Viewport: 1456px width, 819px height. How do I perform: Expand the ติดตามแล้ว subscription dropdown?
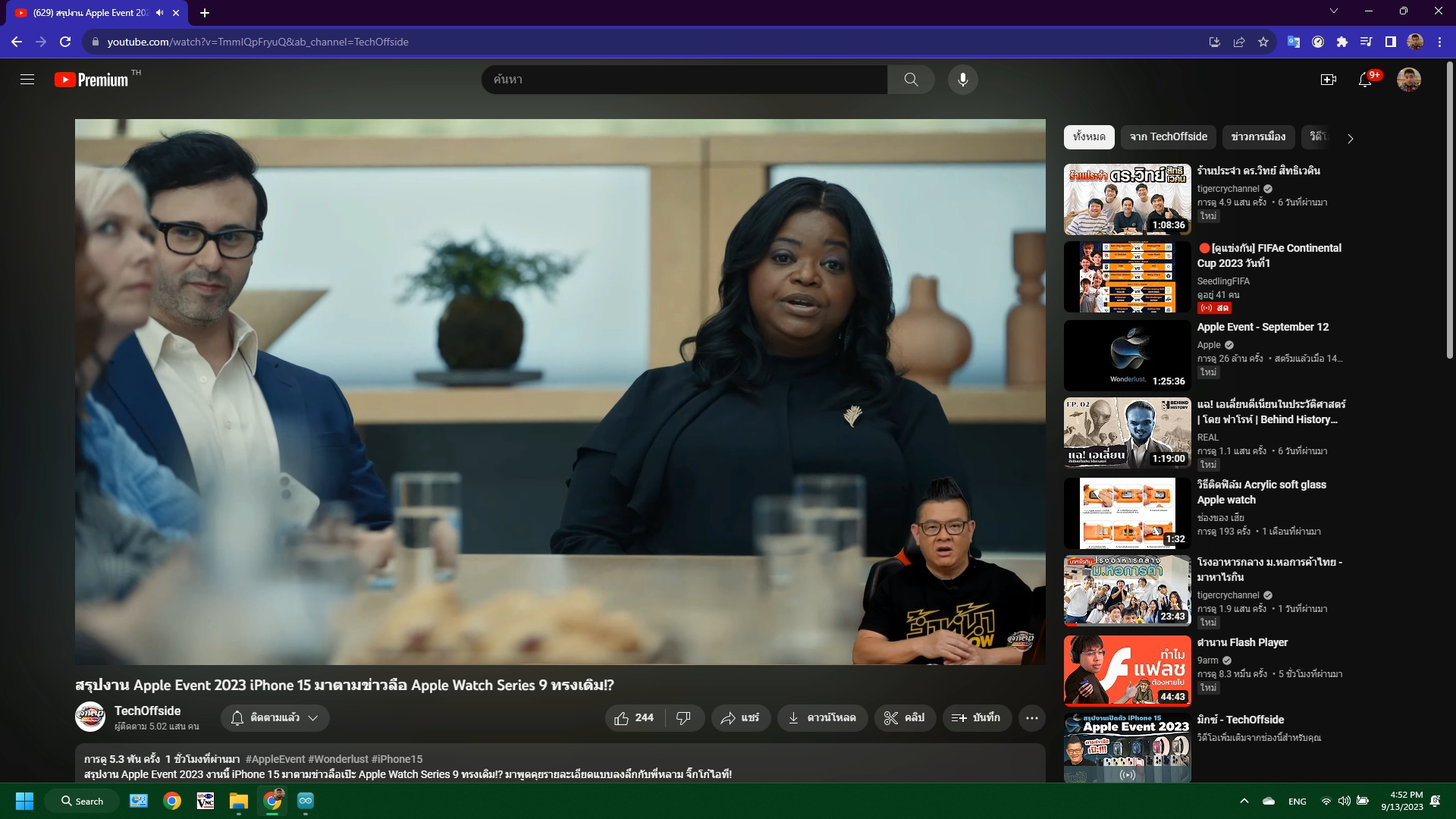pyautogui.click(x=275, y=718)
